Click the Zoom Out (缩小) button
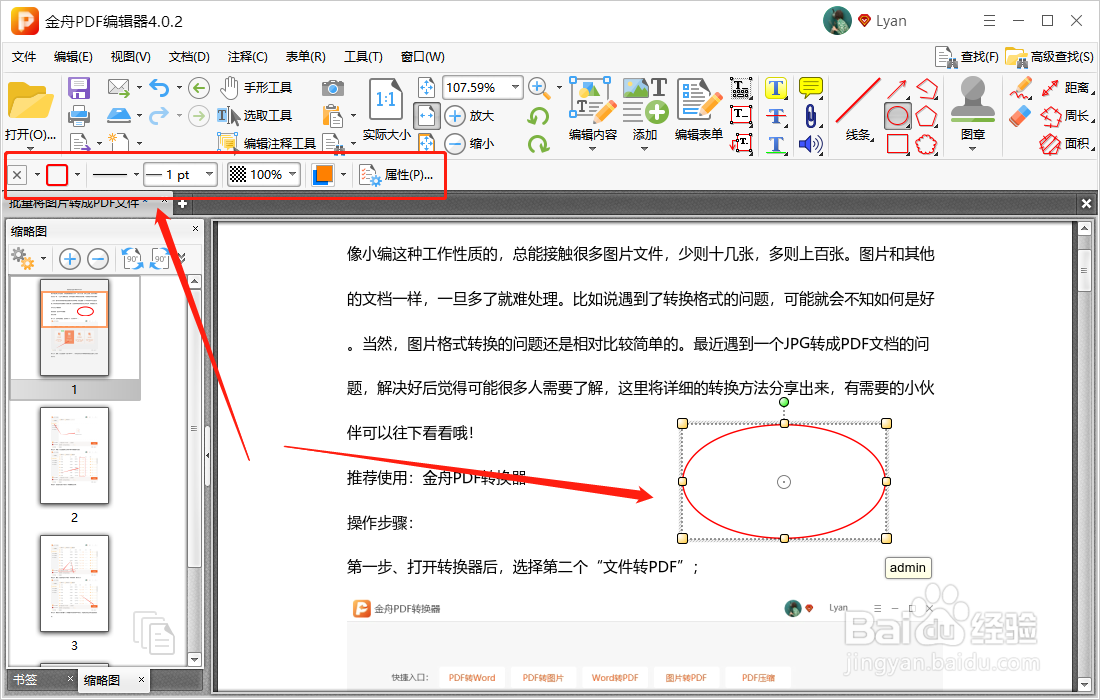The image size is (1100, 700). (x=470, y=144)
